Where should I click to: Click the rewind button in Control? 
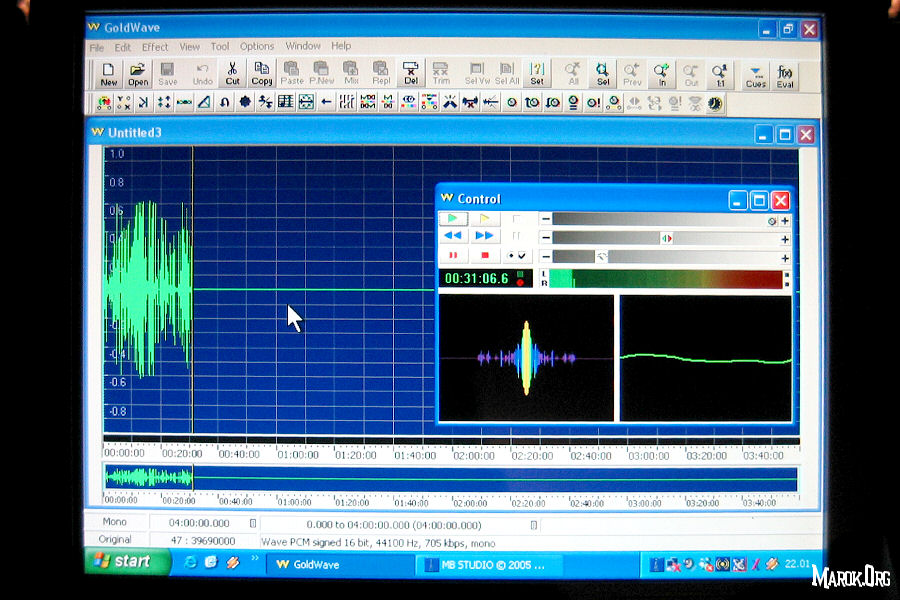(453, 236)
